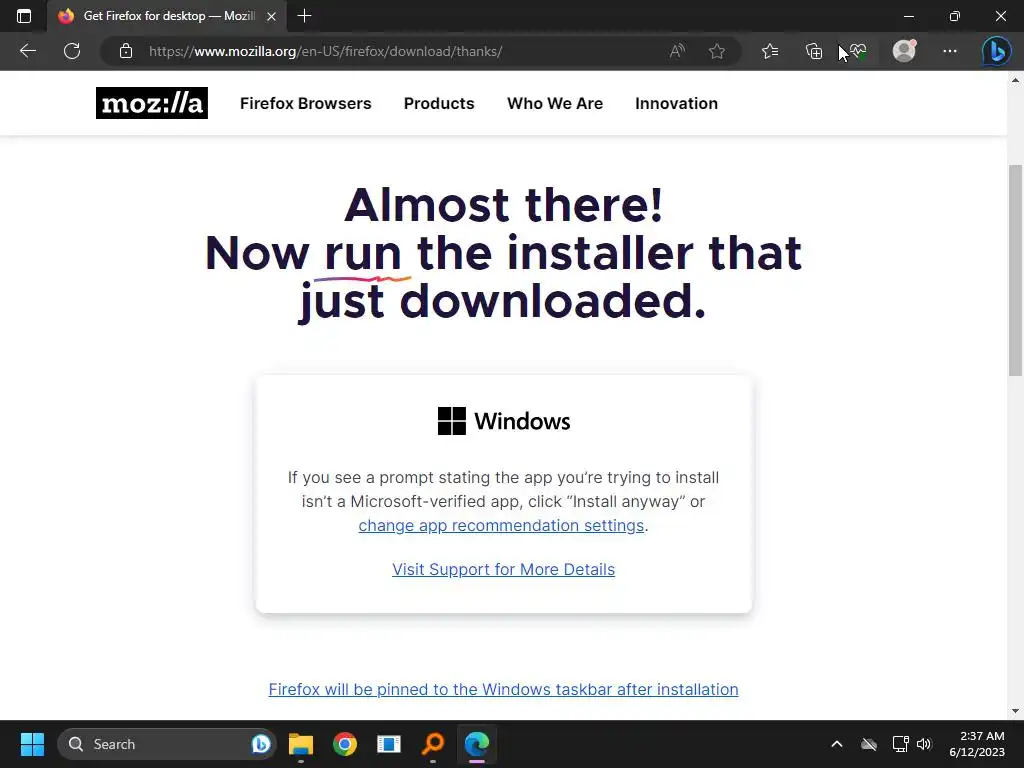Click the page vertical scrollbar thumb

[x=1015, y=270]
